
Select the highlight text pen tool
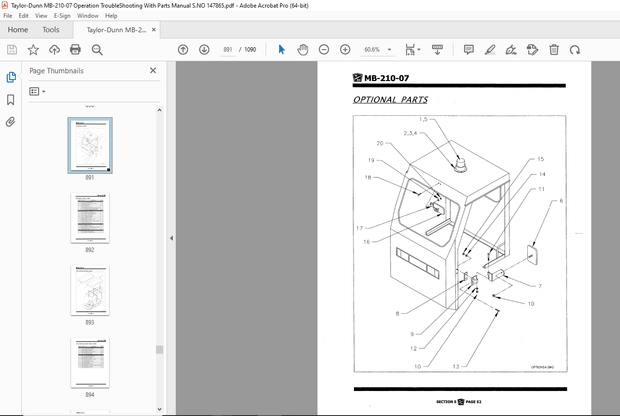[x=490, y=49]
